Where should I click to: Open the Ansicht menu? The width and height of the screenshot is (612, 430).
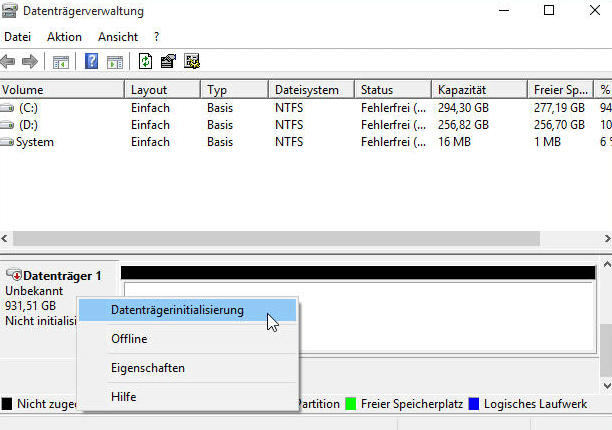click(x=117, y=37)
